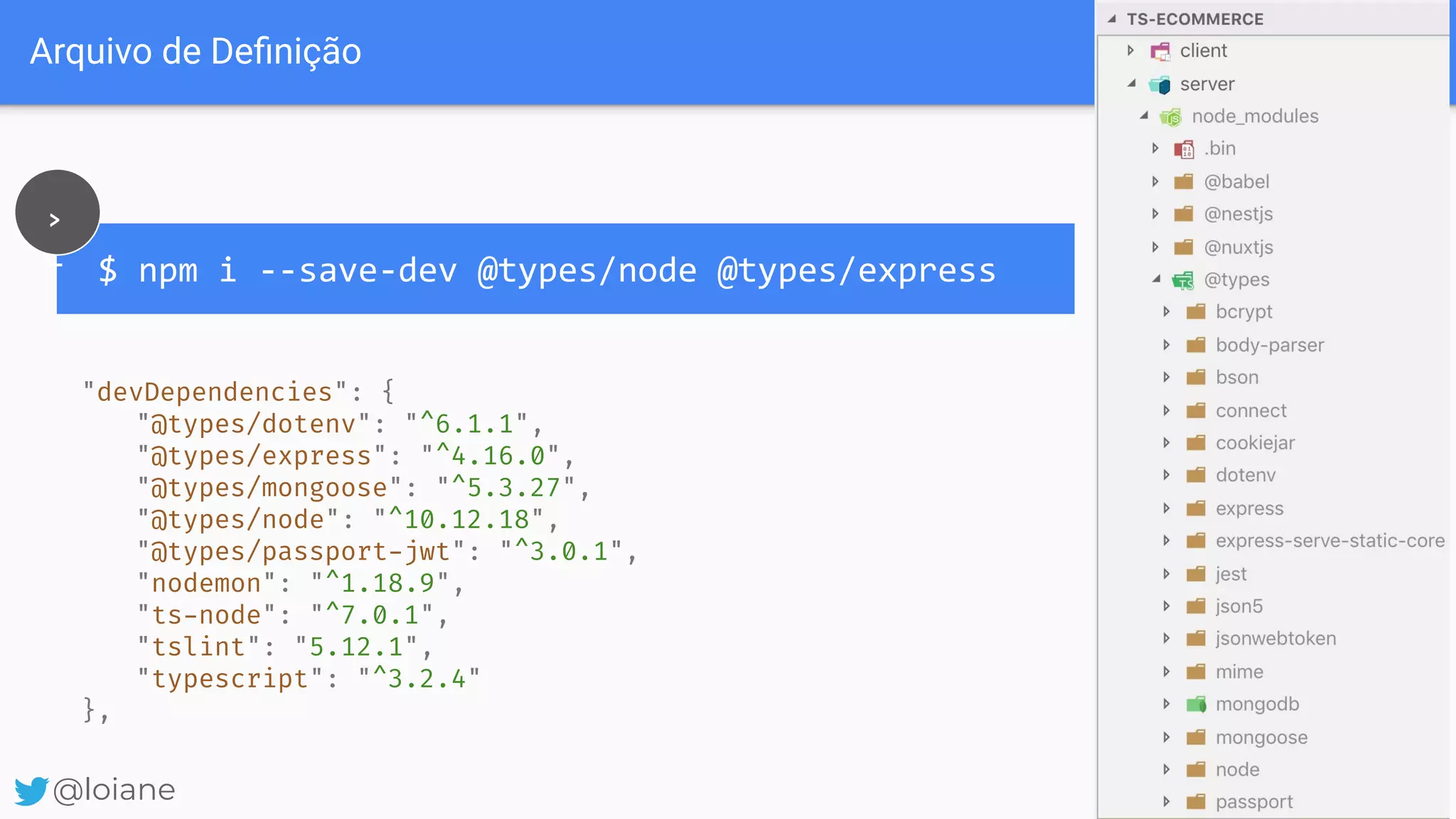1456x819 pixels.
Task: Click the Twitter bird icon
Action: (31, 791)
